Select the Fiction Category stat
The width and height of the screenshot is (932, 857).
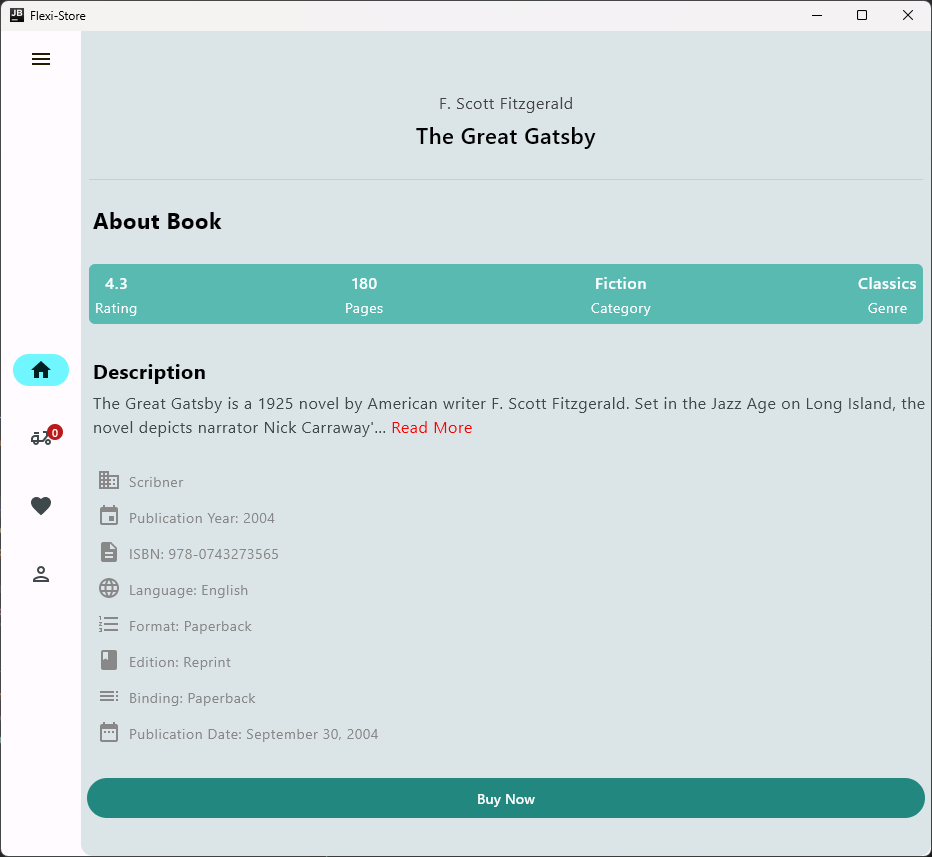(621, 295)
